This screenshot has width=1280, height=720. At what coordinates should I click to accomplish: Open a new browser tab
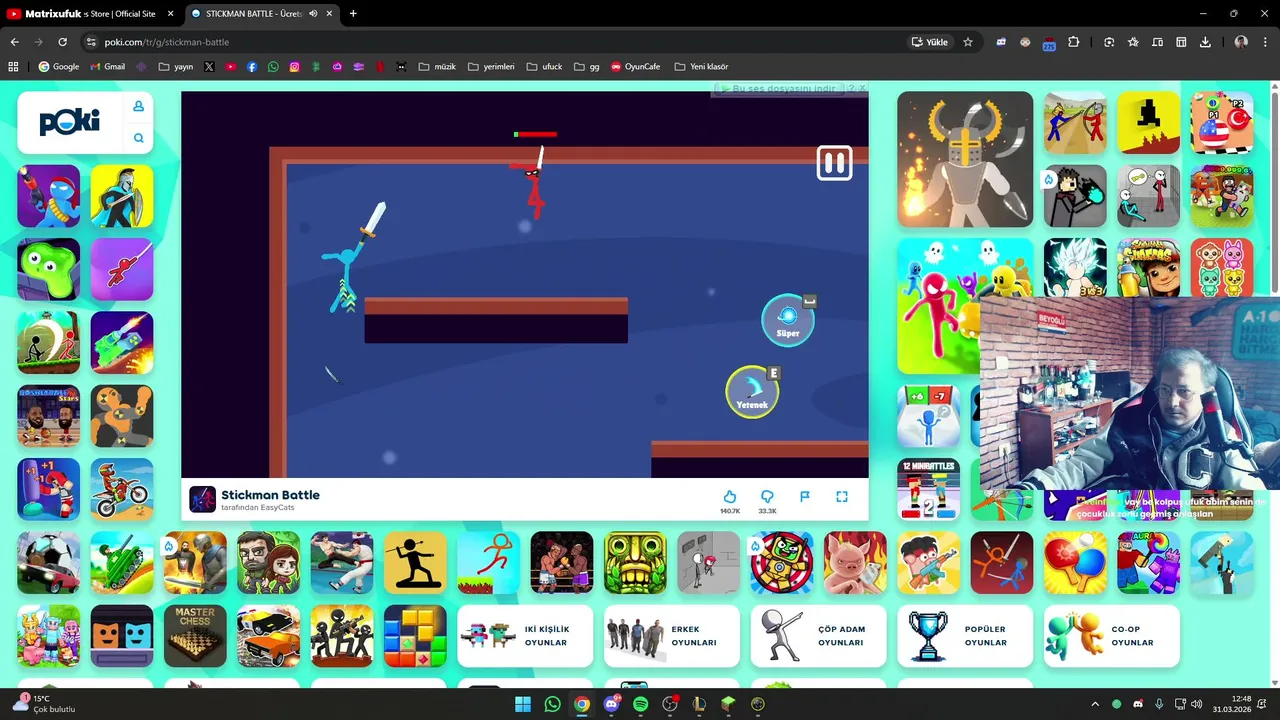(353, 14)
